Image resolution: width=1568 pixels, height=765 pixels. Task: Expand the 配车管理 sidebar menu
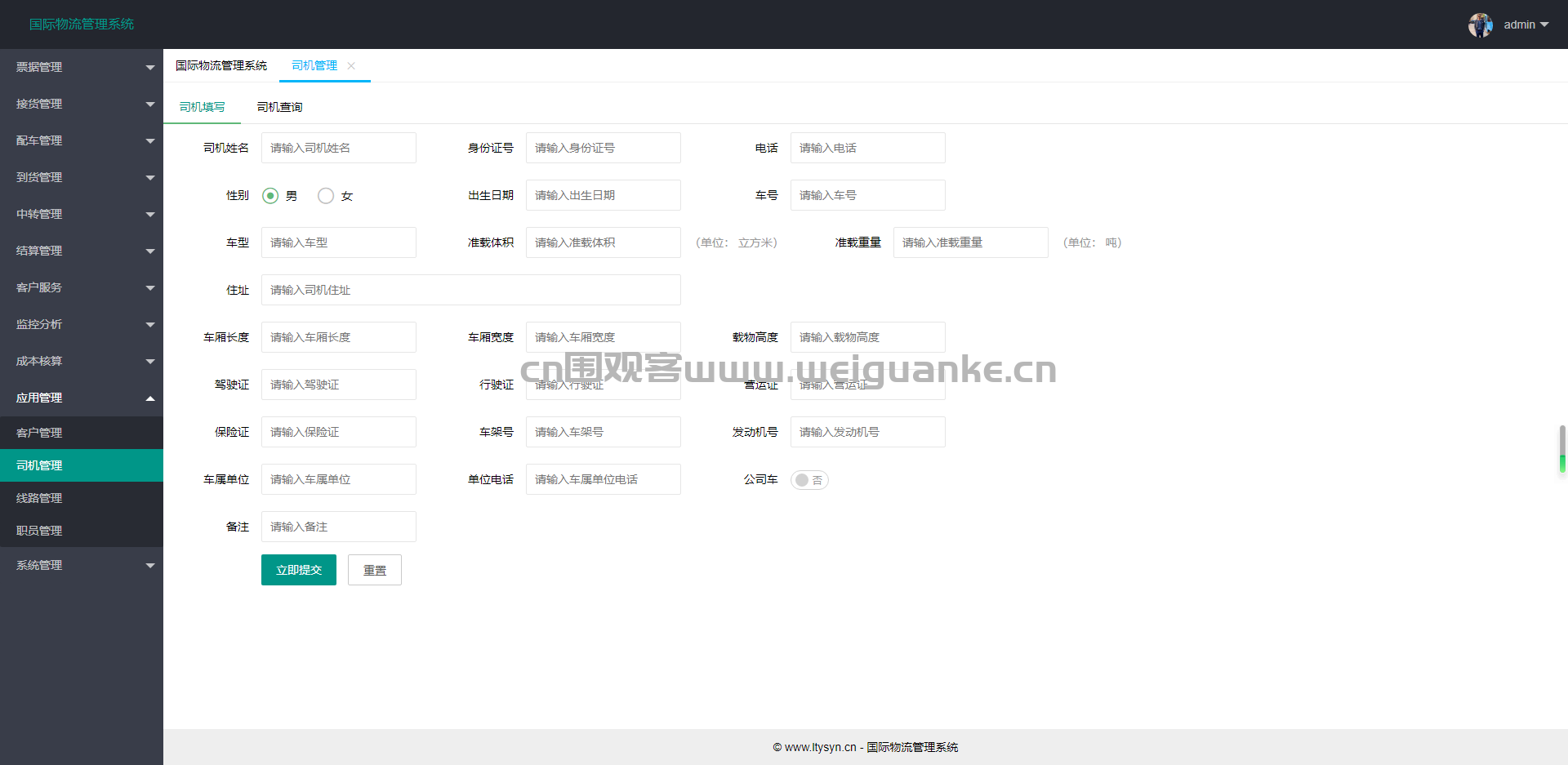click(82, 140)
